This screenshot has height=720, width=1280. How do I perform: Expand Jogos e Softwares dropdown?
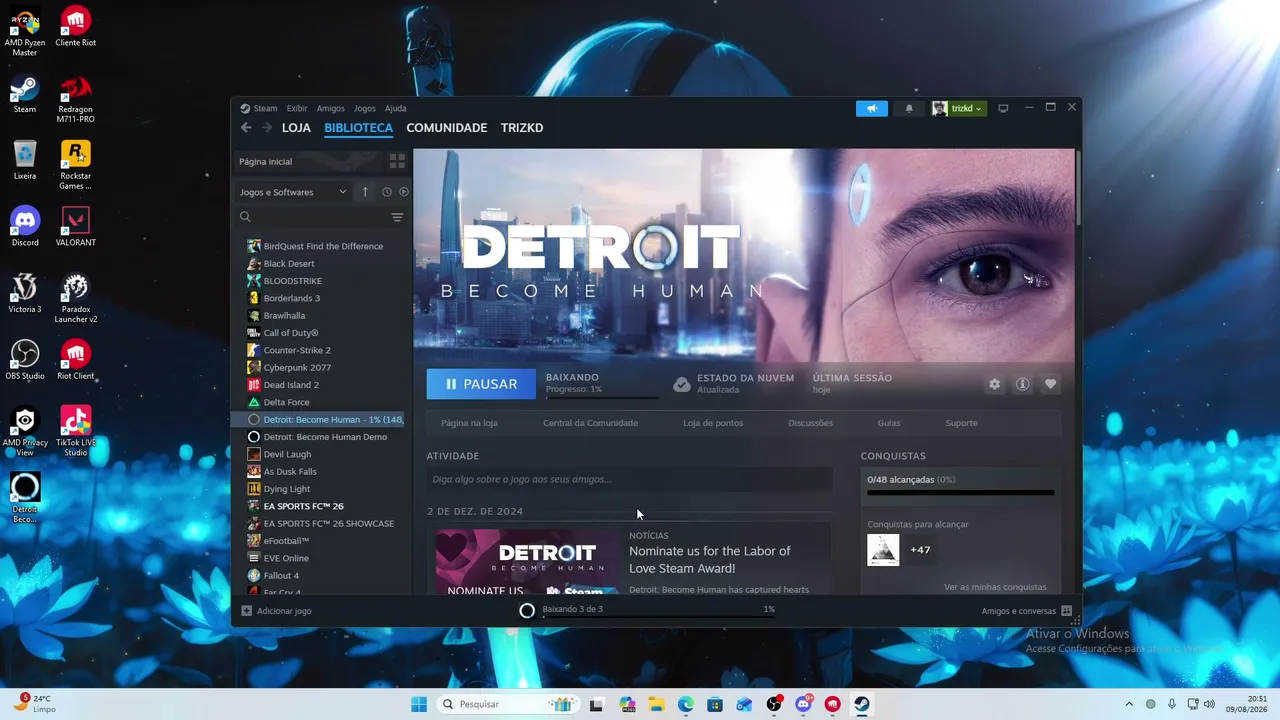coord(293,192)
